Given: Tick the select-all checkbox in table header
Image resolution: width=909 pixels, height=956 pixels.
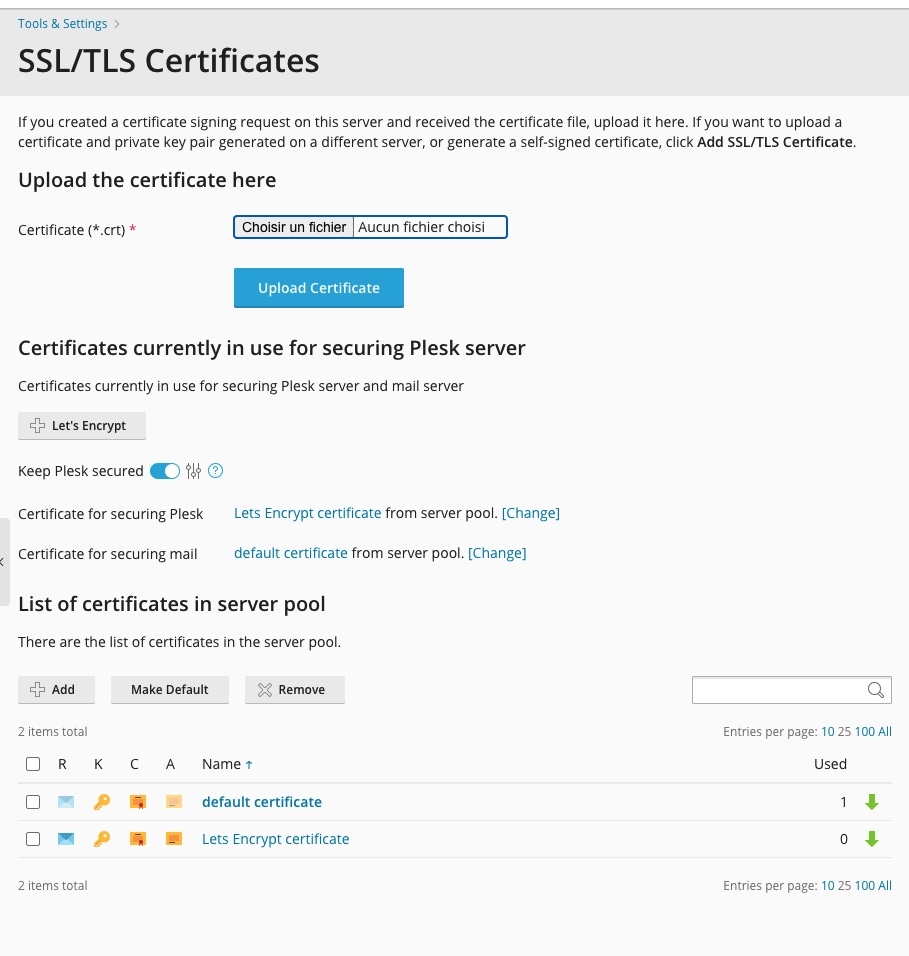Looking at the screenshot, I should [x=33, y=764].
